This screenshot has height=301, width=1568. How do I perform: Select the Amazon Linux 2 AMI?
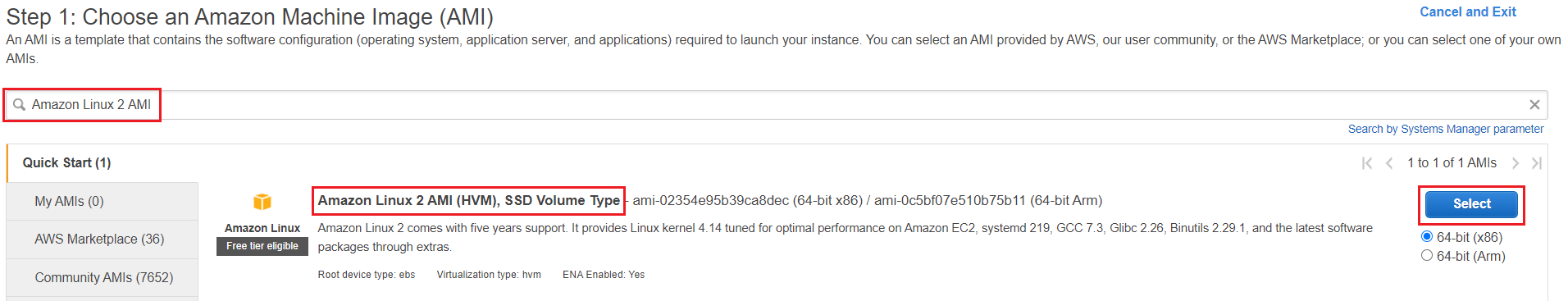tap(1471, 204)
